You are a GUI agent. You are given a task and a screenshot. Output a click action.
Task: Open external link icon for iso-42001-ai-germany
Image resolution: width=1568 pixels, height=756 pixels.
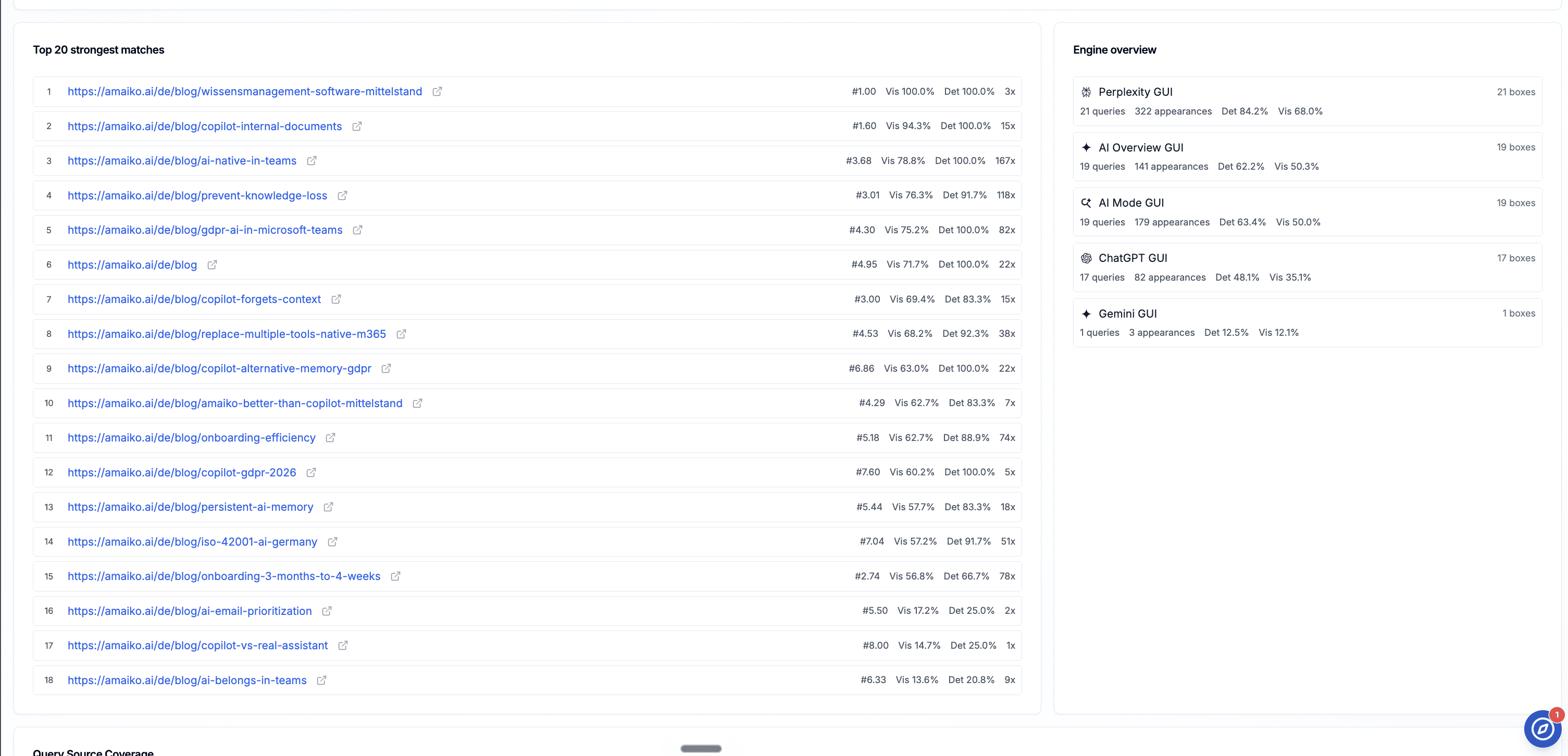pos(332,542)
